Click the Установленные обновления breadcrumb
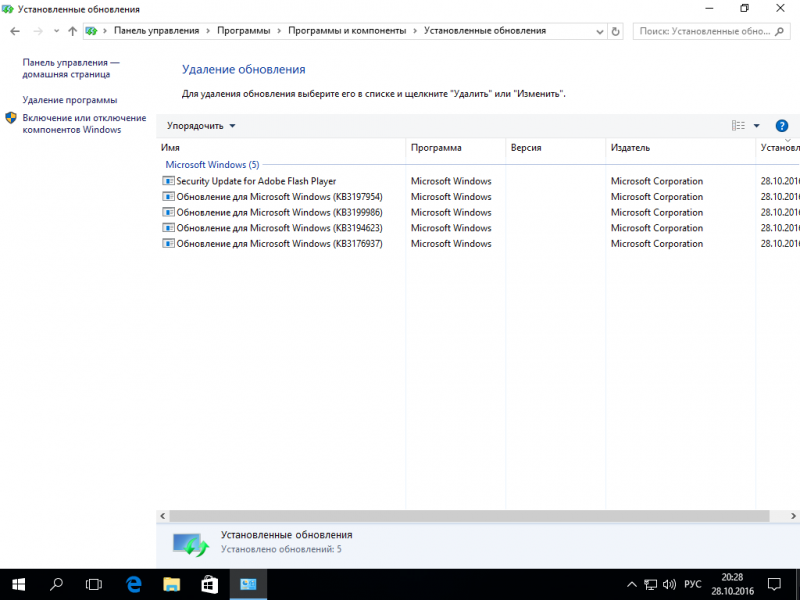 [485, 31]
